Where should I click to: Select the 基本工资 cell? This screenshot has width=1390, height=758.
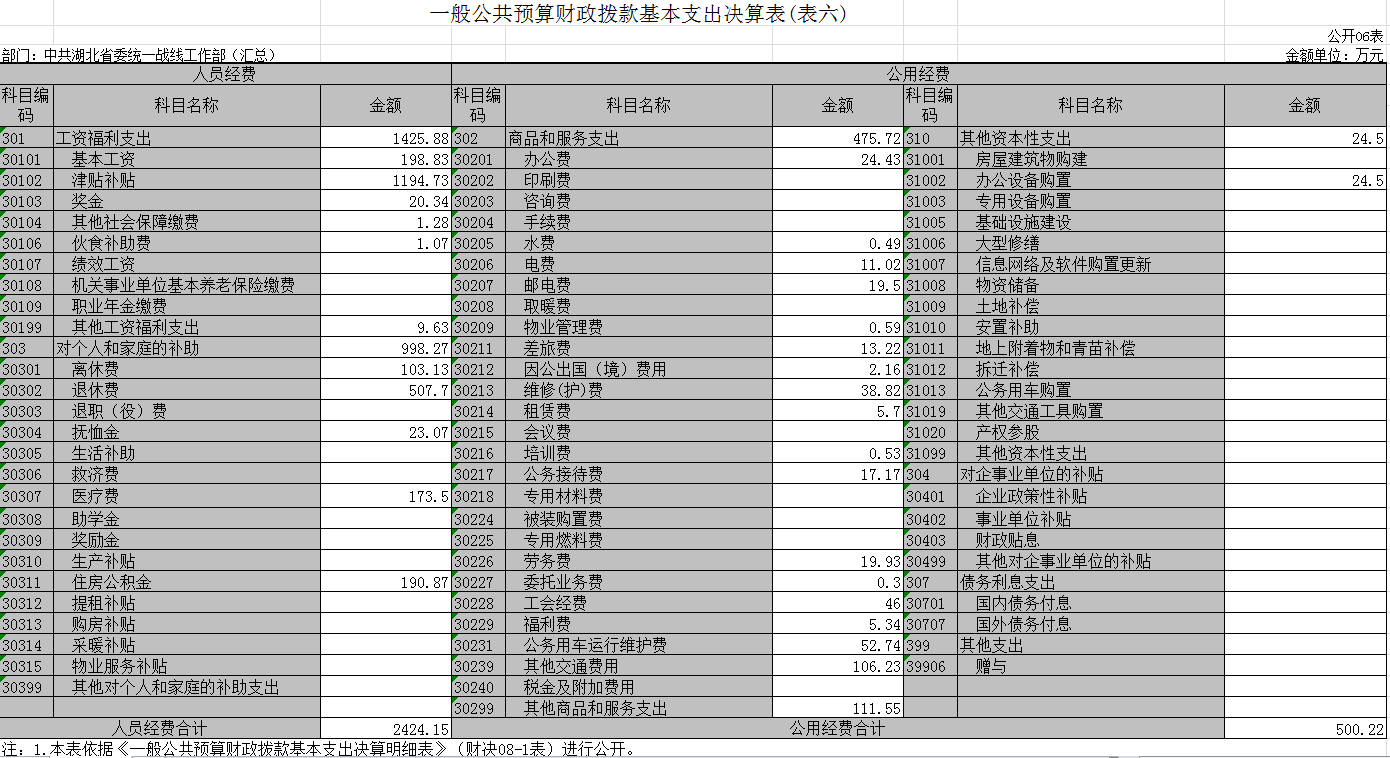[187, 159]
